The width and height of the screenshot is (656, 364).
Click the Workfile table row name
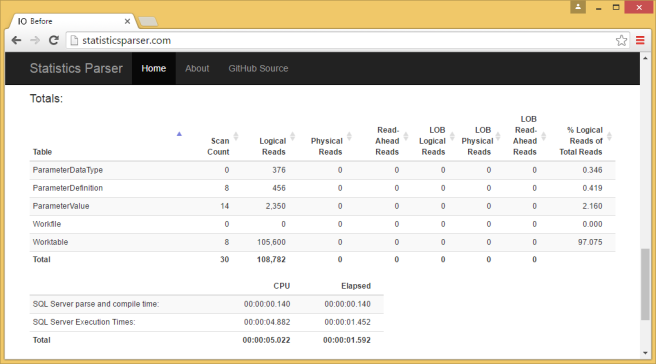[47, 224]
